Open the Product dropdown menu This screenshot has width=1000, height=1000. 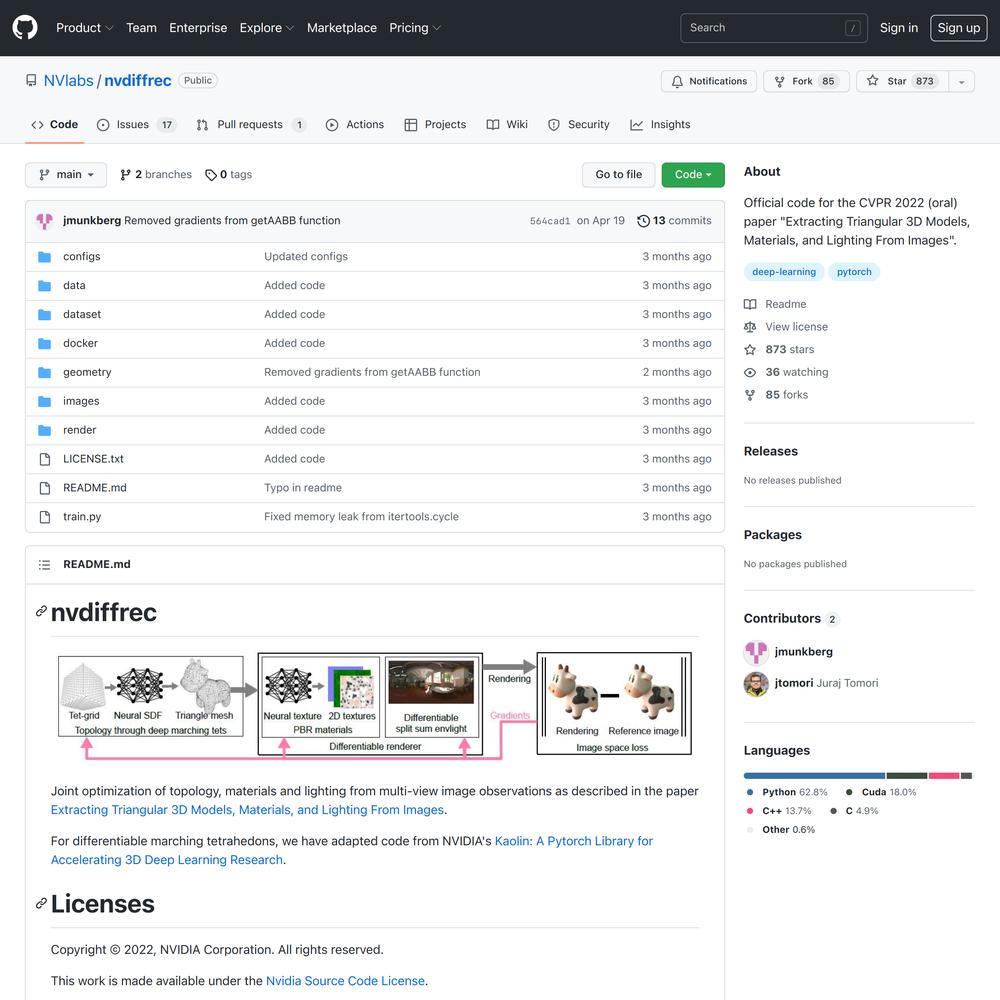pyautogui.click(x=84, y=27)
